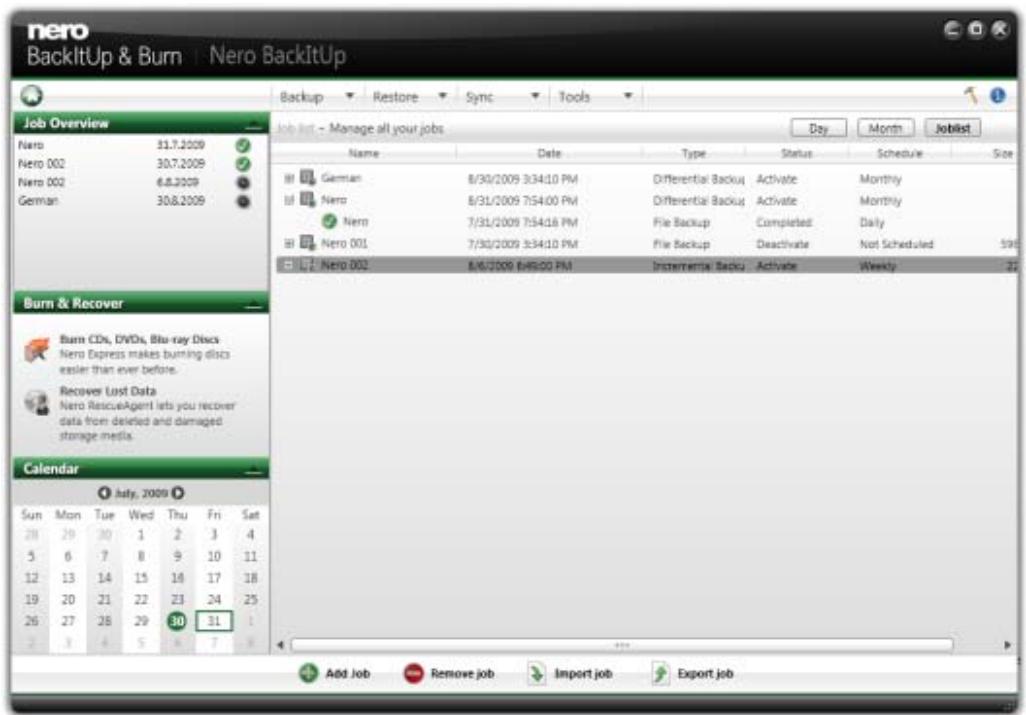Screen dimensions: 1026x715
Task: Open the Sync menu
Action: coord(479,97)
